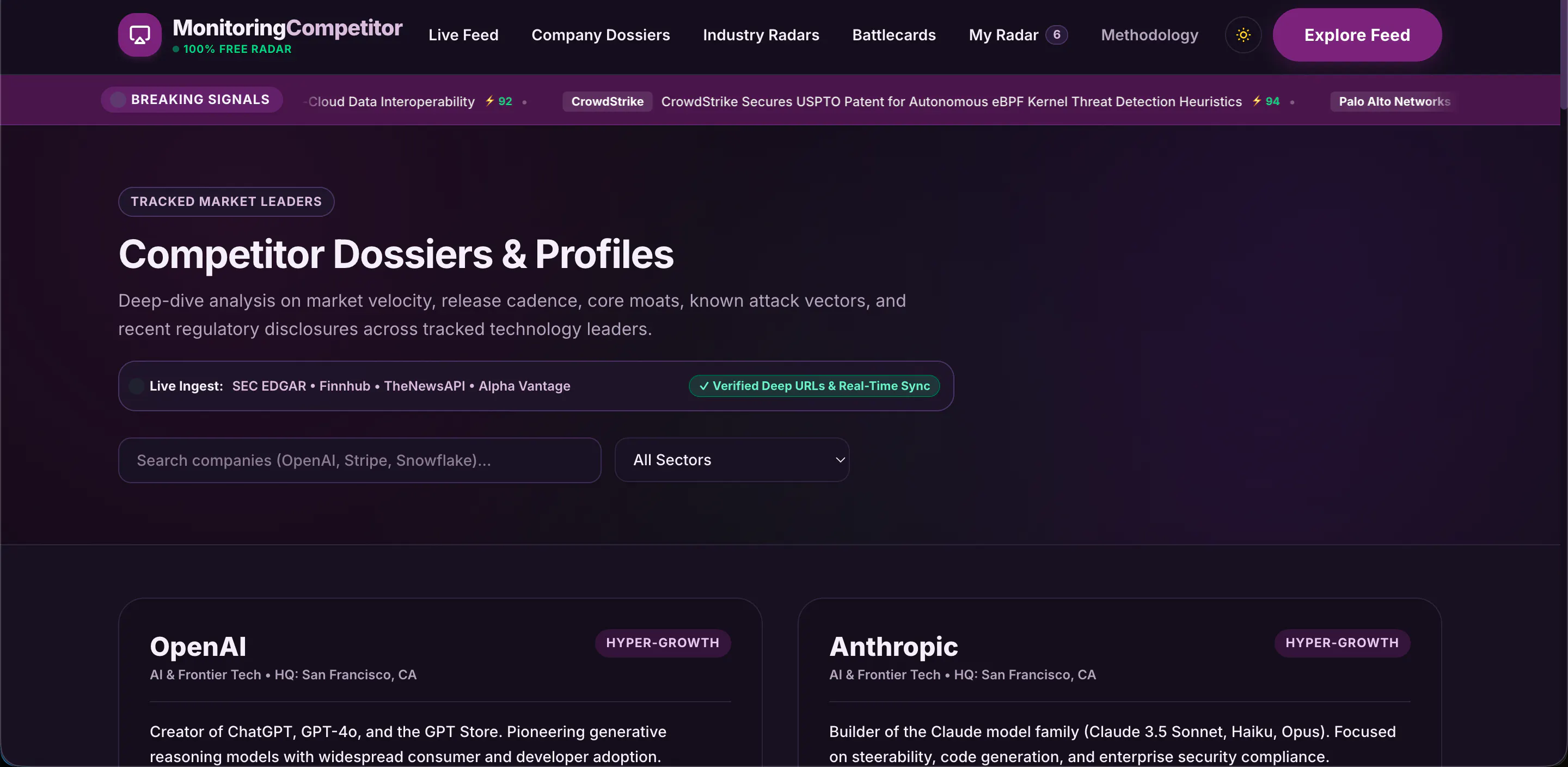Viewport: 1568px width, 767px height.
Task: Focus the Search companies input field
Action: point(360,460)
